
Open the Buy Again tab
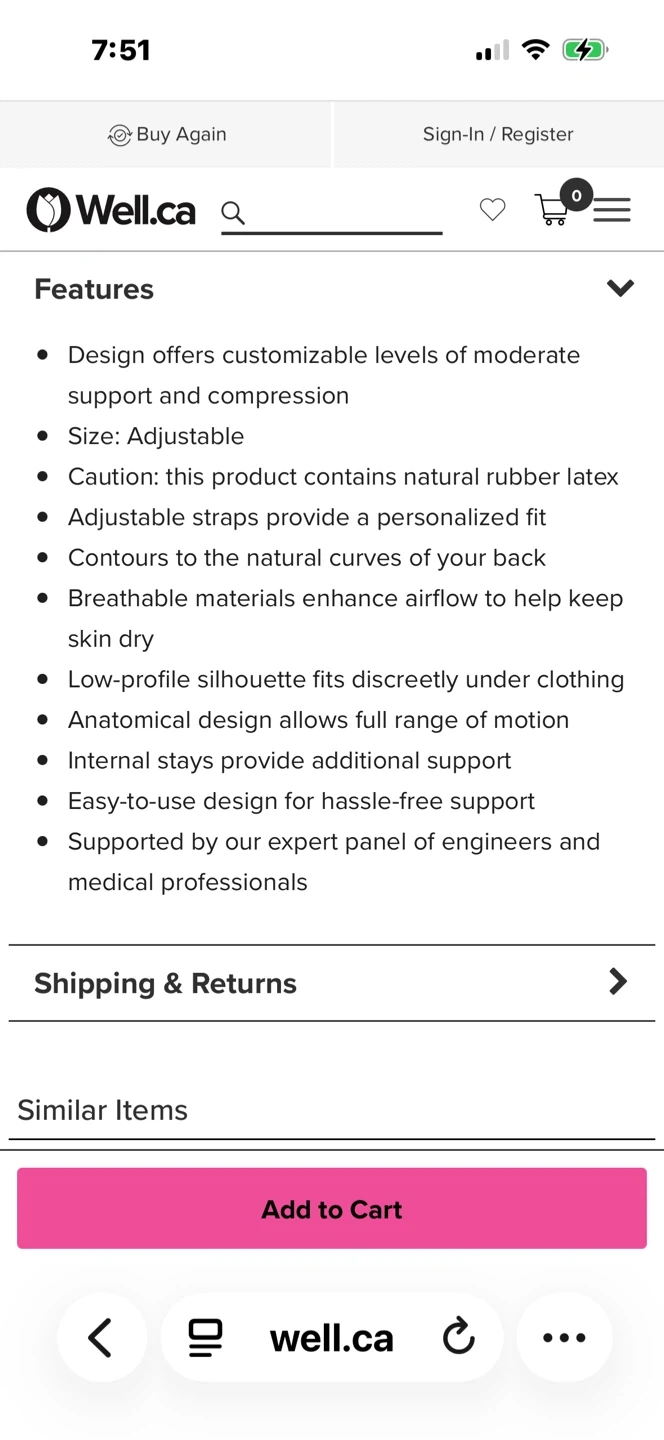point(167,134)
